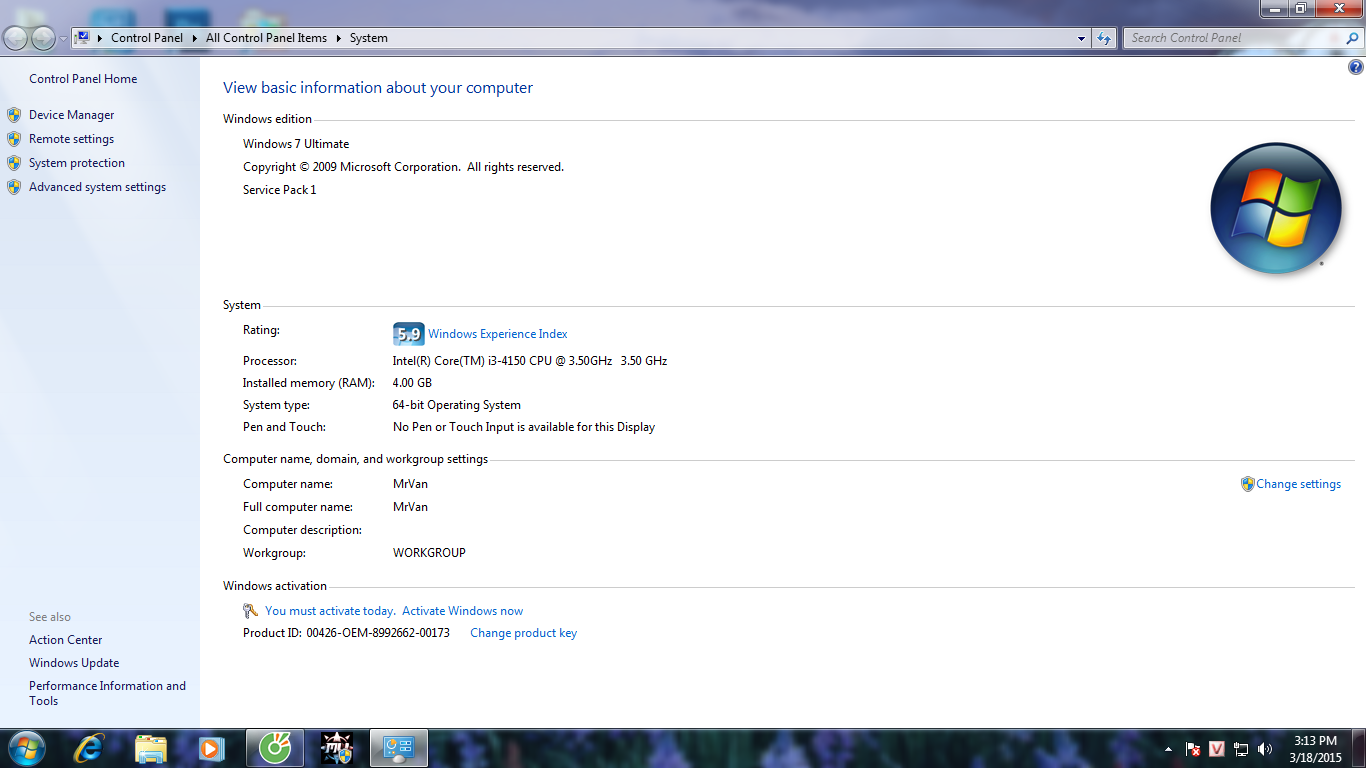Open Windows Explorer folder on taskbar
This screenshot has height=768, width=1366.
pos(151,748)
